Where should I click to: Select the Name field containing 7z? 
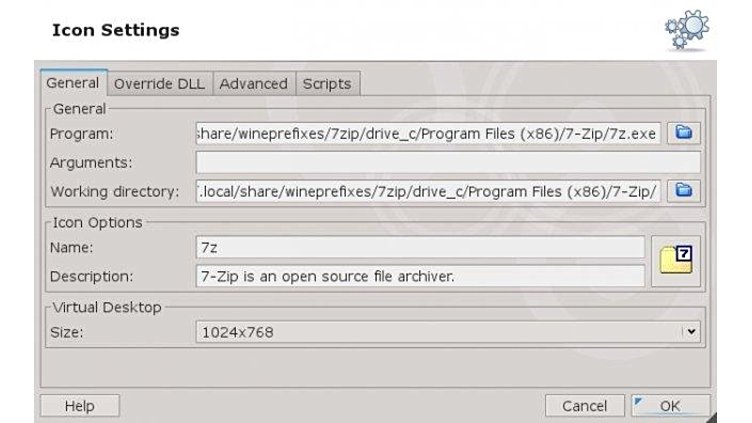coord(420,247)
